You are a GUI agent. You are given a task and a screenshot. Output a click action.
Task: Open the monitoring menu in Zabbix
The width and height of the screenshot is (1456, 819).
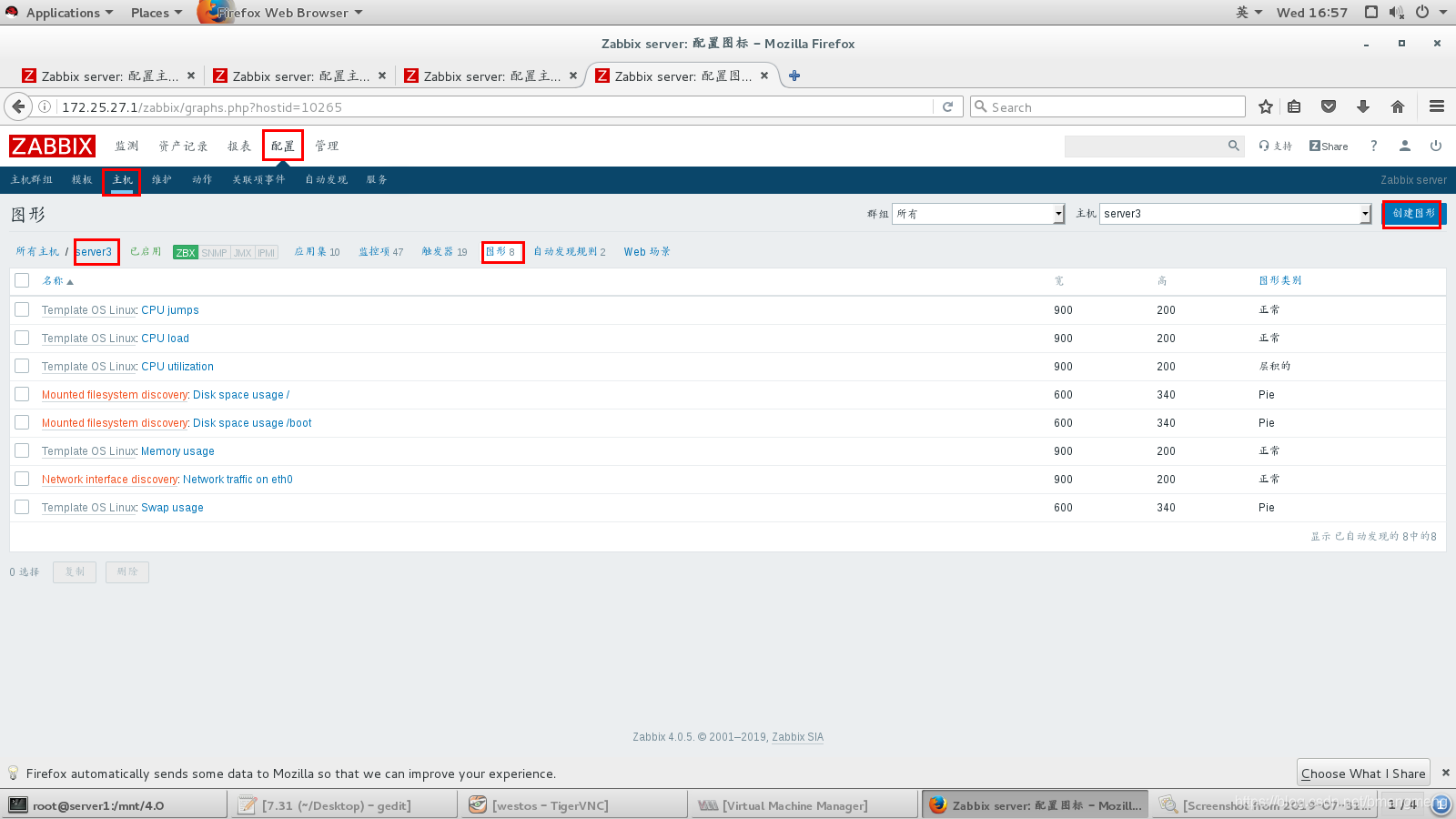(126, 146)
